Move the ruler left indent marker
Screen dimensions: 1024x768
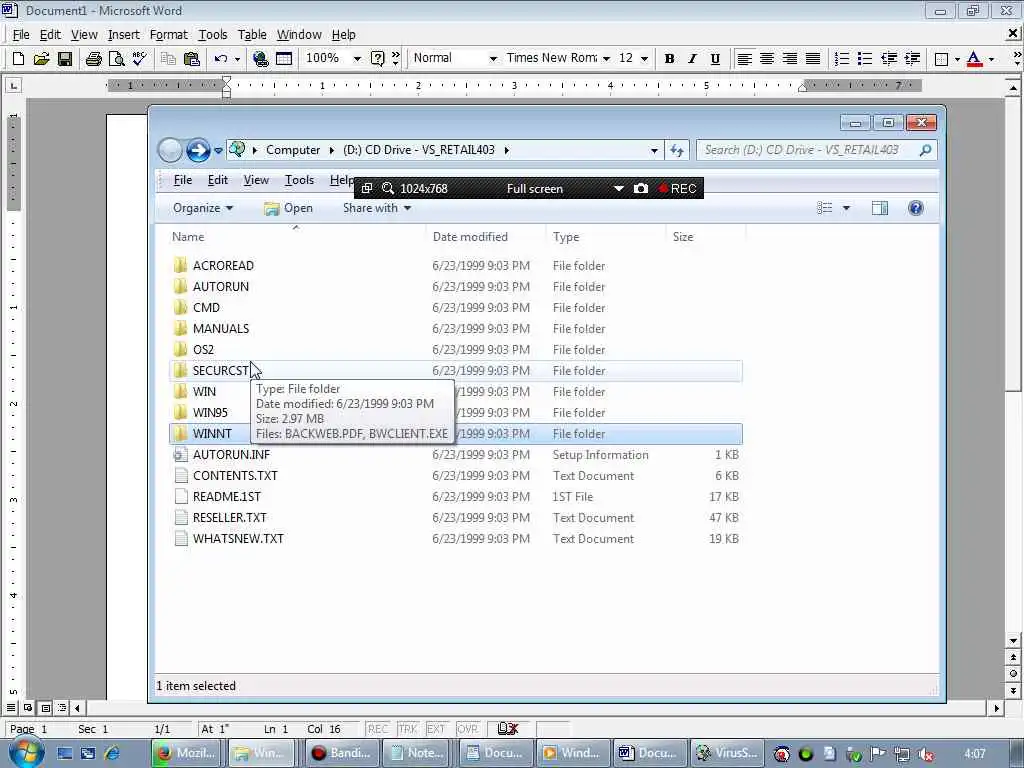pyautogui.click(x=226, y=93)
